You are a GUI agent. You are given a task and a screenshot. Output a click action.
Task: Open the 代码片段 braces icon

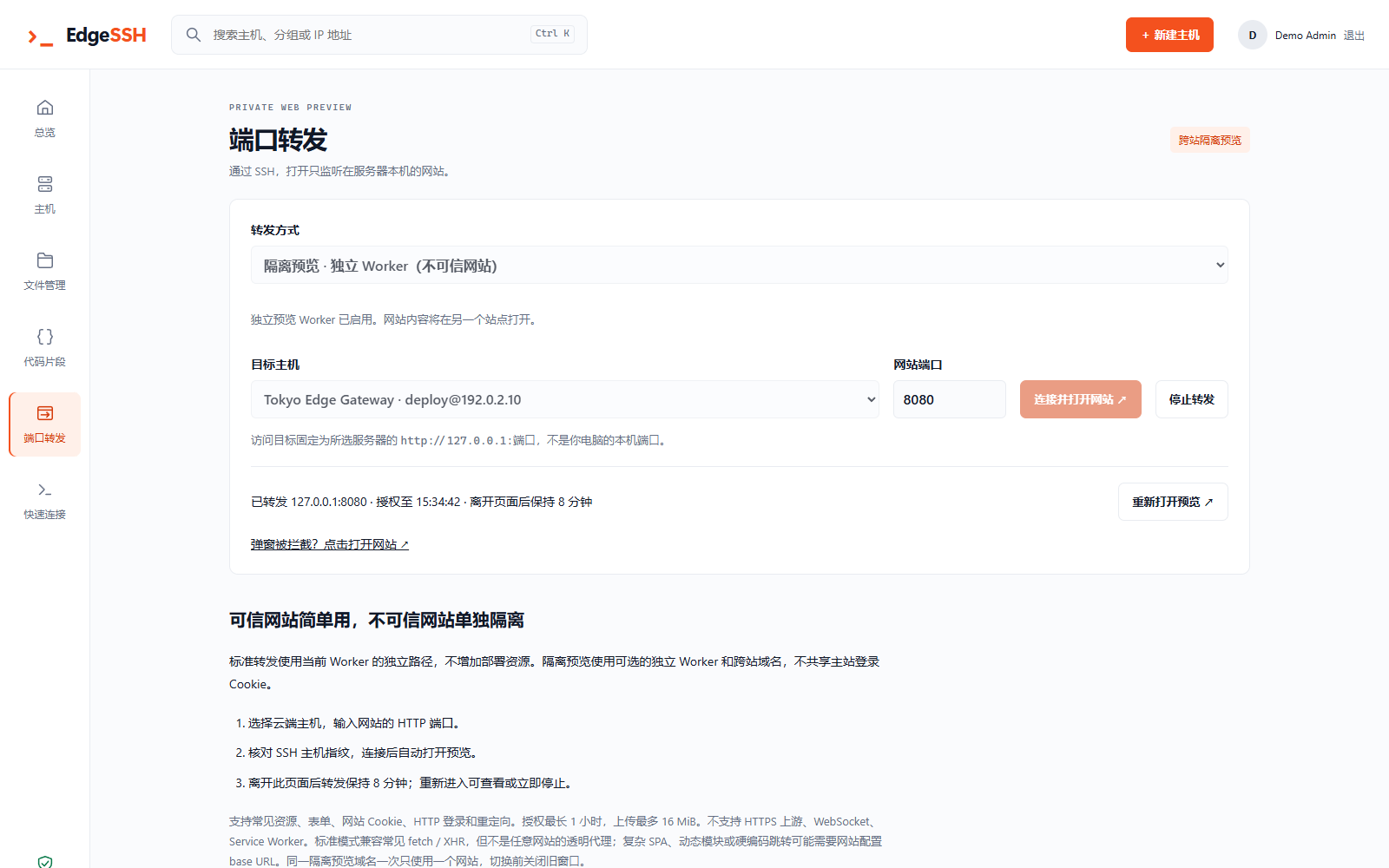coord(45,337)
